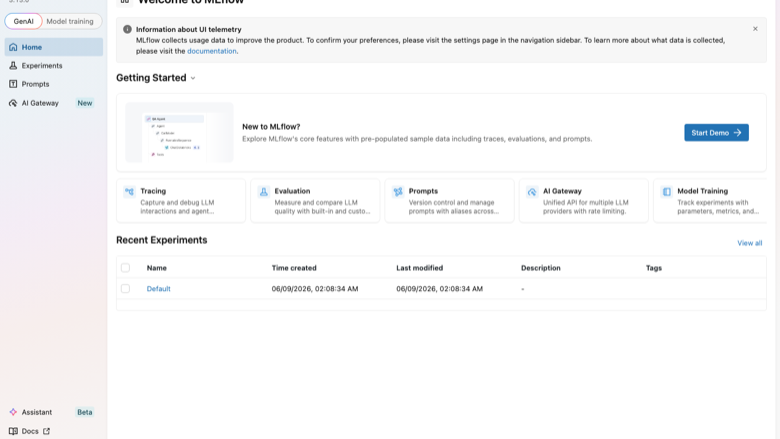The image size is (780, 439).
Task: Click the Beta badge beside Assistant
Action: [x=85, y=412]
